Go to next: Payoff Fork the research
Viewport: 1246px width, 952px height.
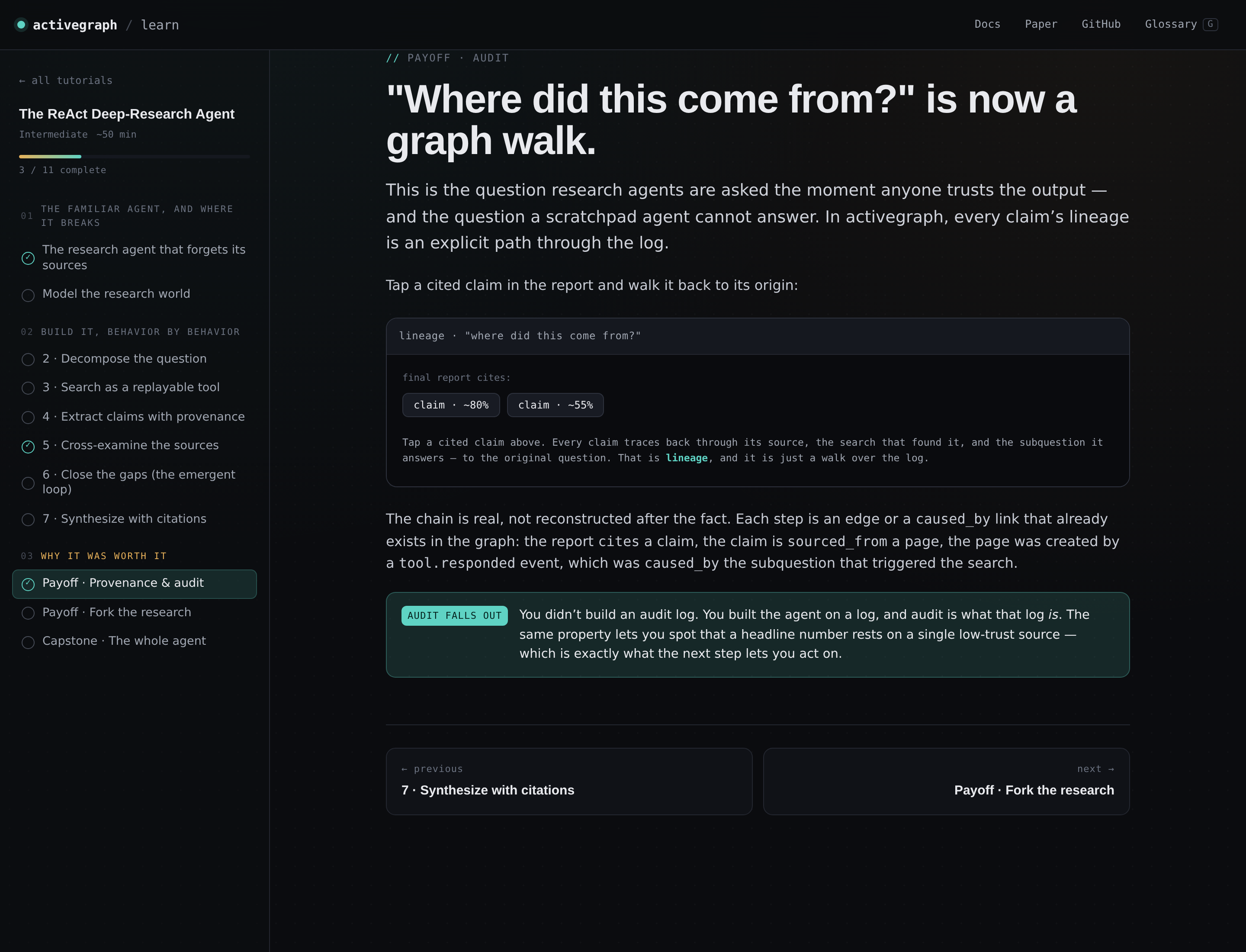(x=946, y=782)
